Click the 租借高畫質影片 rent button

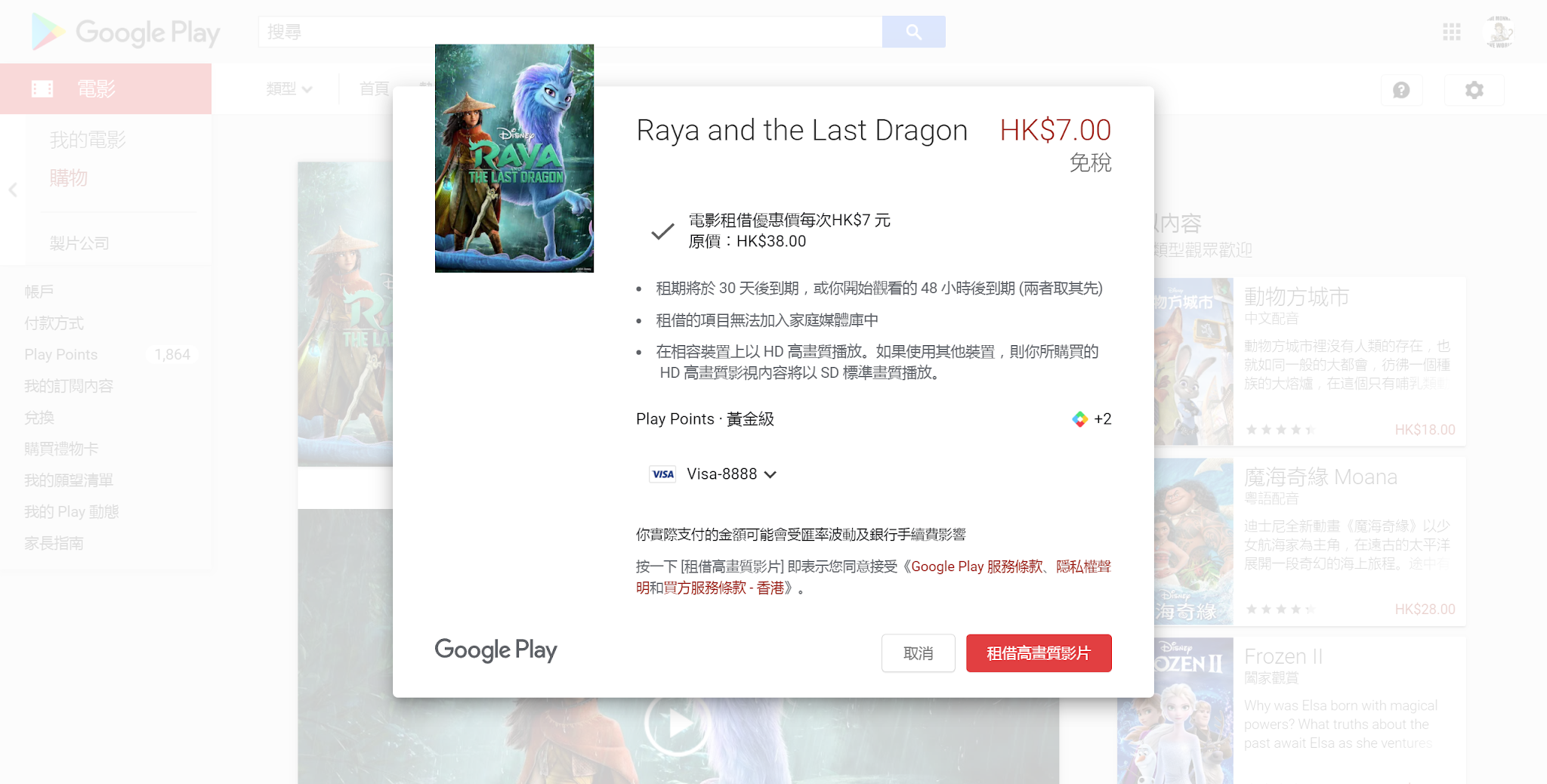1039,653
